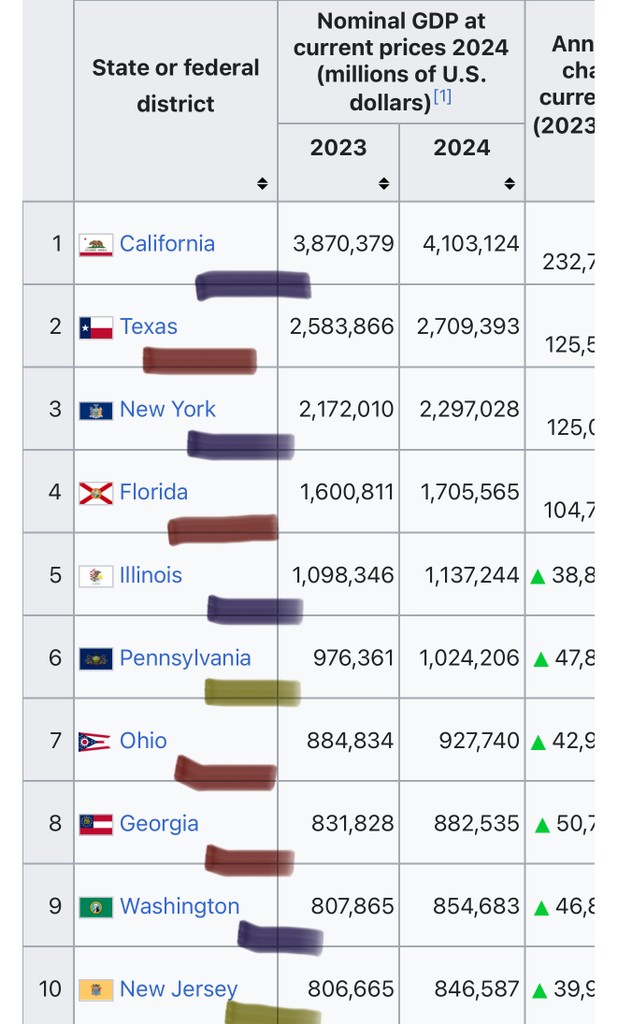Screen dimensions: 617x1024
Task: Sort table by 2024 GDP column
Action: 510,184
